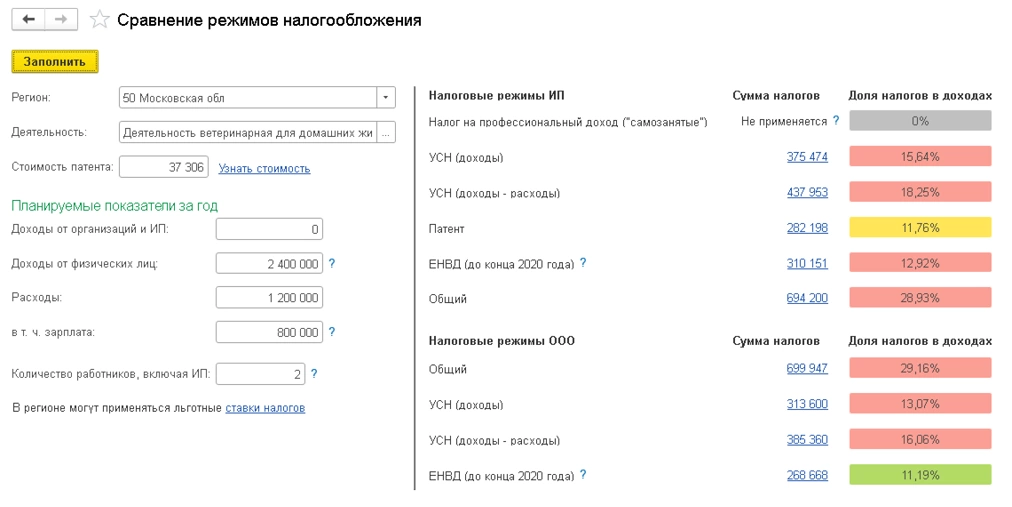Focus the patent cost input field
The image size is (1012, 507).
coord(164,167)
